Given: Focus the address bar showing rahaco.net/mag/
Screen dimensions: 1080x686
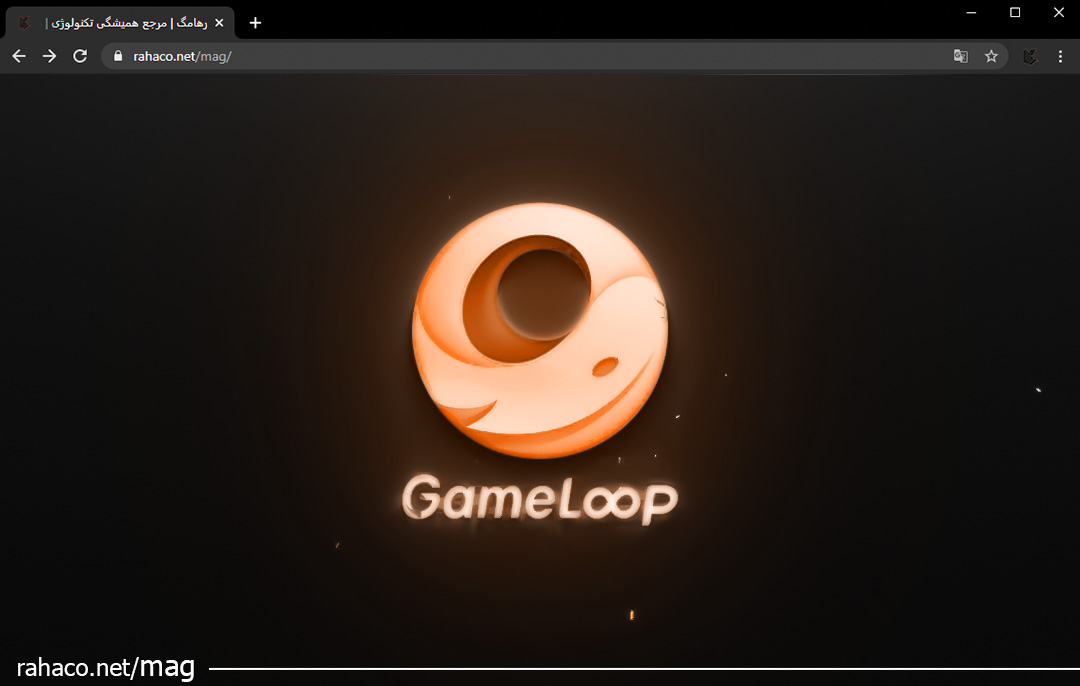Looking at the screenshot, I should [500, 56].
